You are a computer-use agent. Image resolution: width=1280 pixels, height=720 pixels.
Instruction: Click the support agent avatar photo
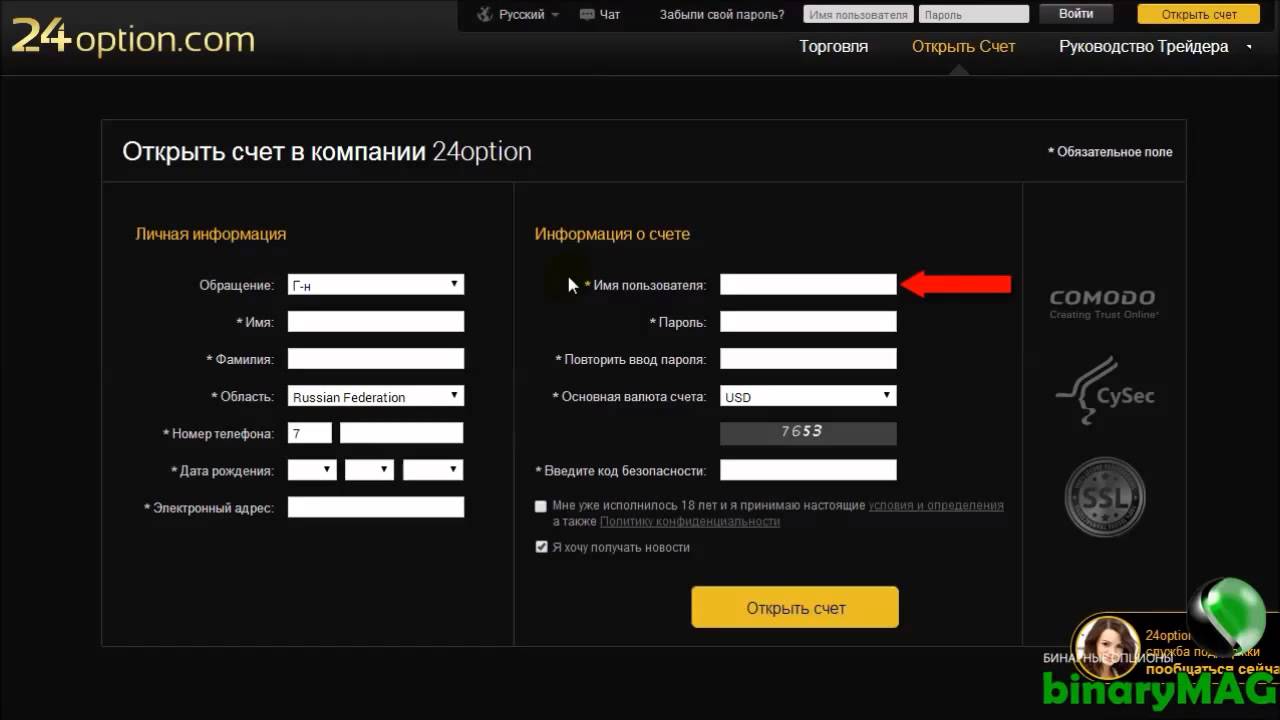1106,648
